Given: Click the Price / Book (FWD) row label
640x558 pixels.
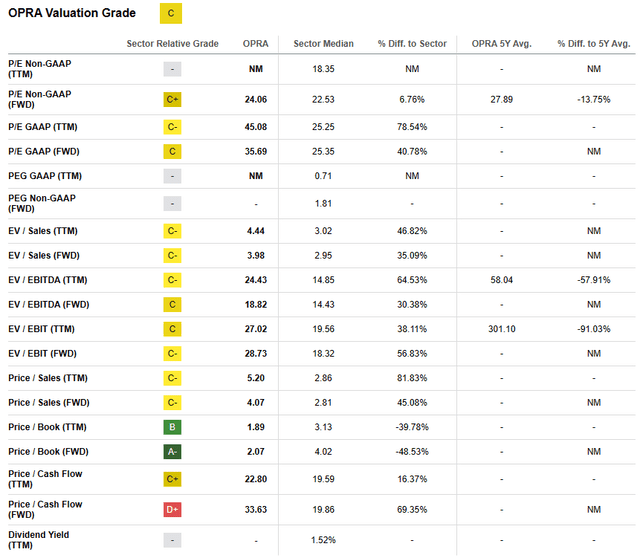Looking at the screenshot, I should point(48,451).
